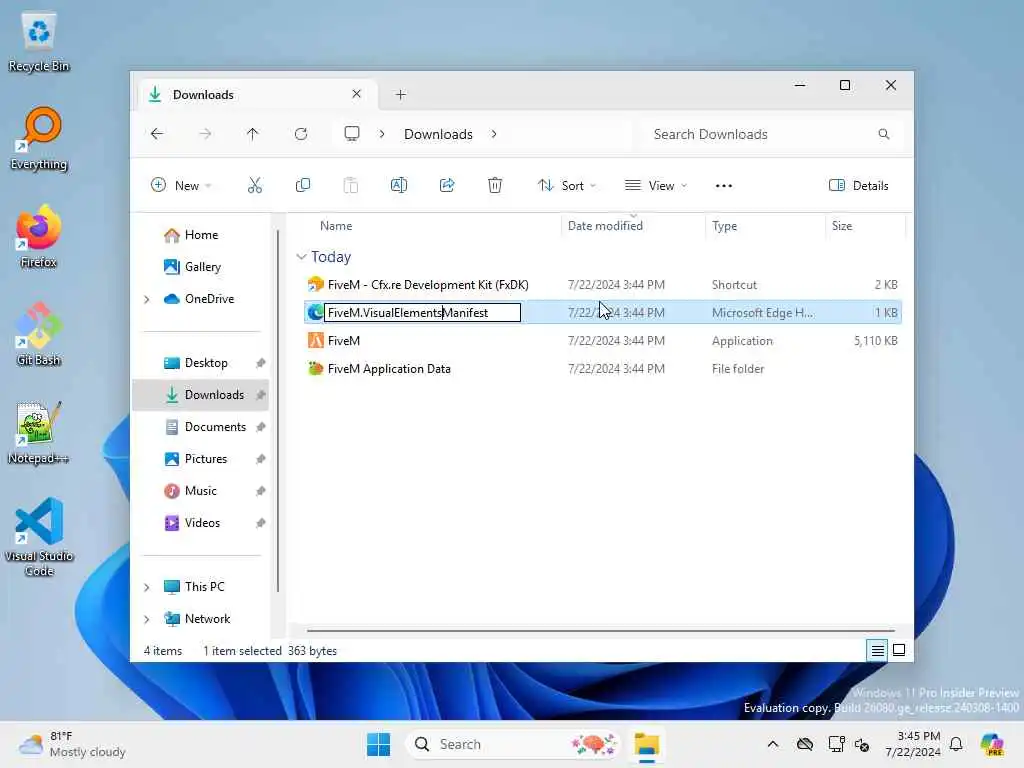The width and height of the screenshot is (1024, 768).
Task: Click the horizontal scrollbar in file list
Action: pyautogui.click(x=600, y=631)
